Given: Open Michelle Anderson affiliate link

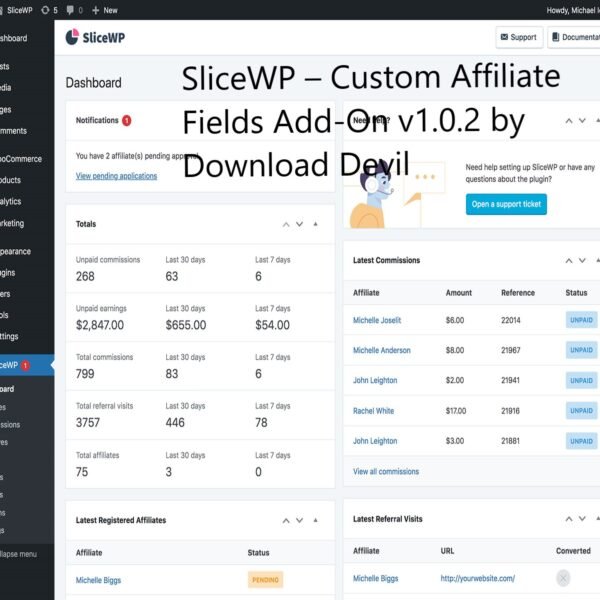Looking at the screenshot, I should (x=382, y=350).
